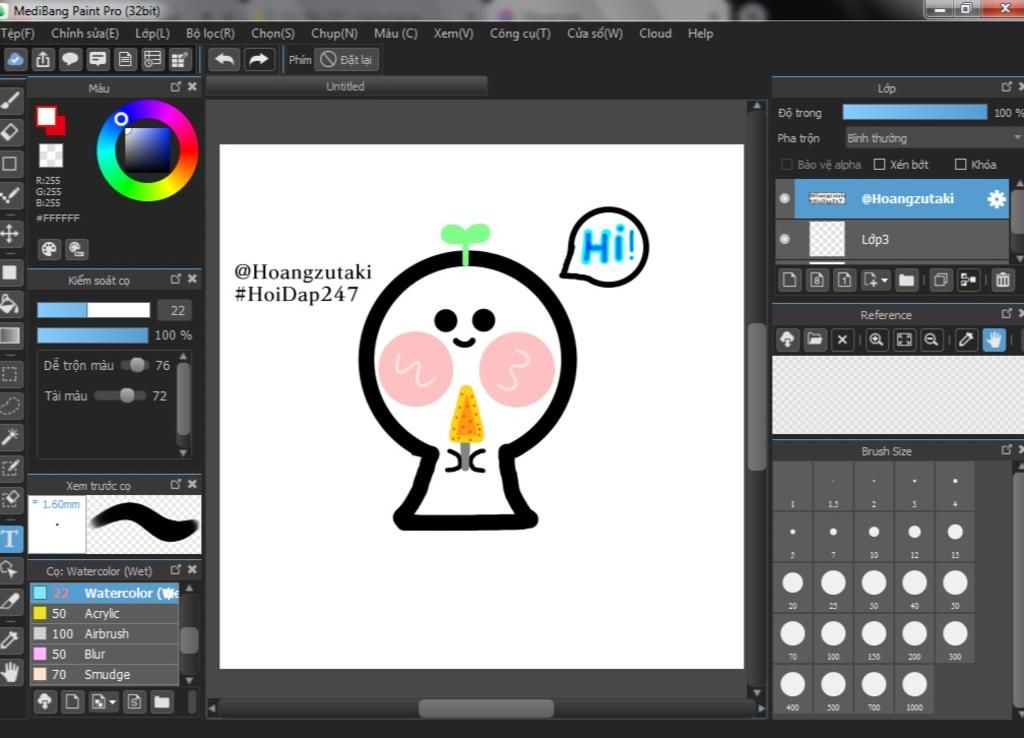The width and height of the screenshot is (1024, 738).
Task: Click the merge layer down icon
Action: tap(968, 280)
